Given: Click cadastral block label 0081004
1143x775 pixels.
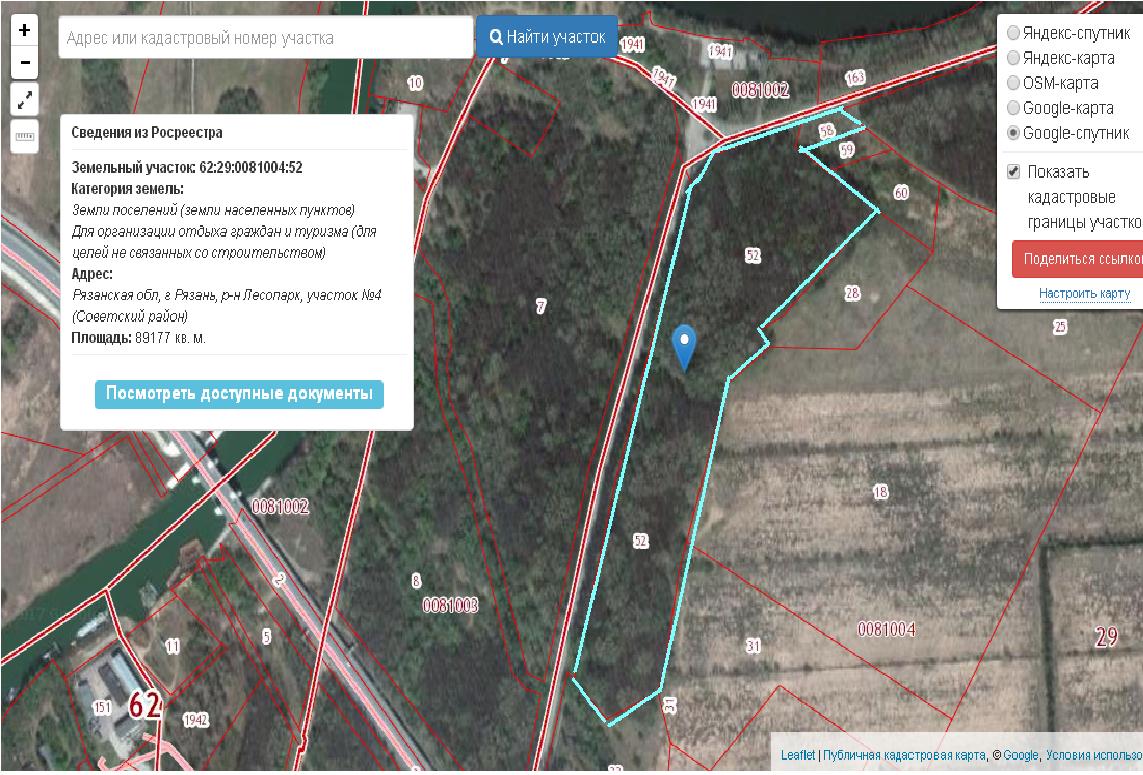Looking at the screenshot, I should (886, 629).
